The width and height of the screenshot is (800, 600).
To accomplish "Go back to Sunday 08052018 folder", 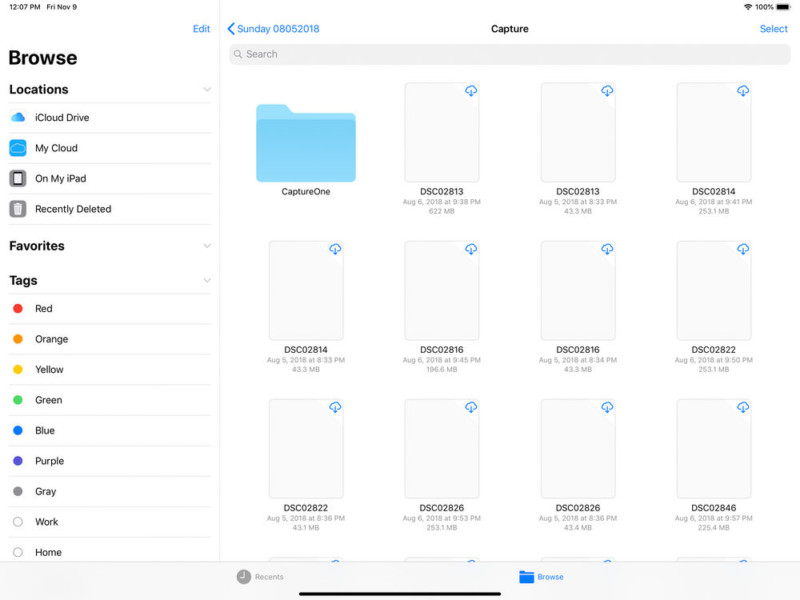I will tap(273, 29).
